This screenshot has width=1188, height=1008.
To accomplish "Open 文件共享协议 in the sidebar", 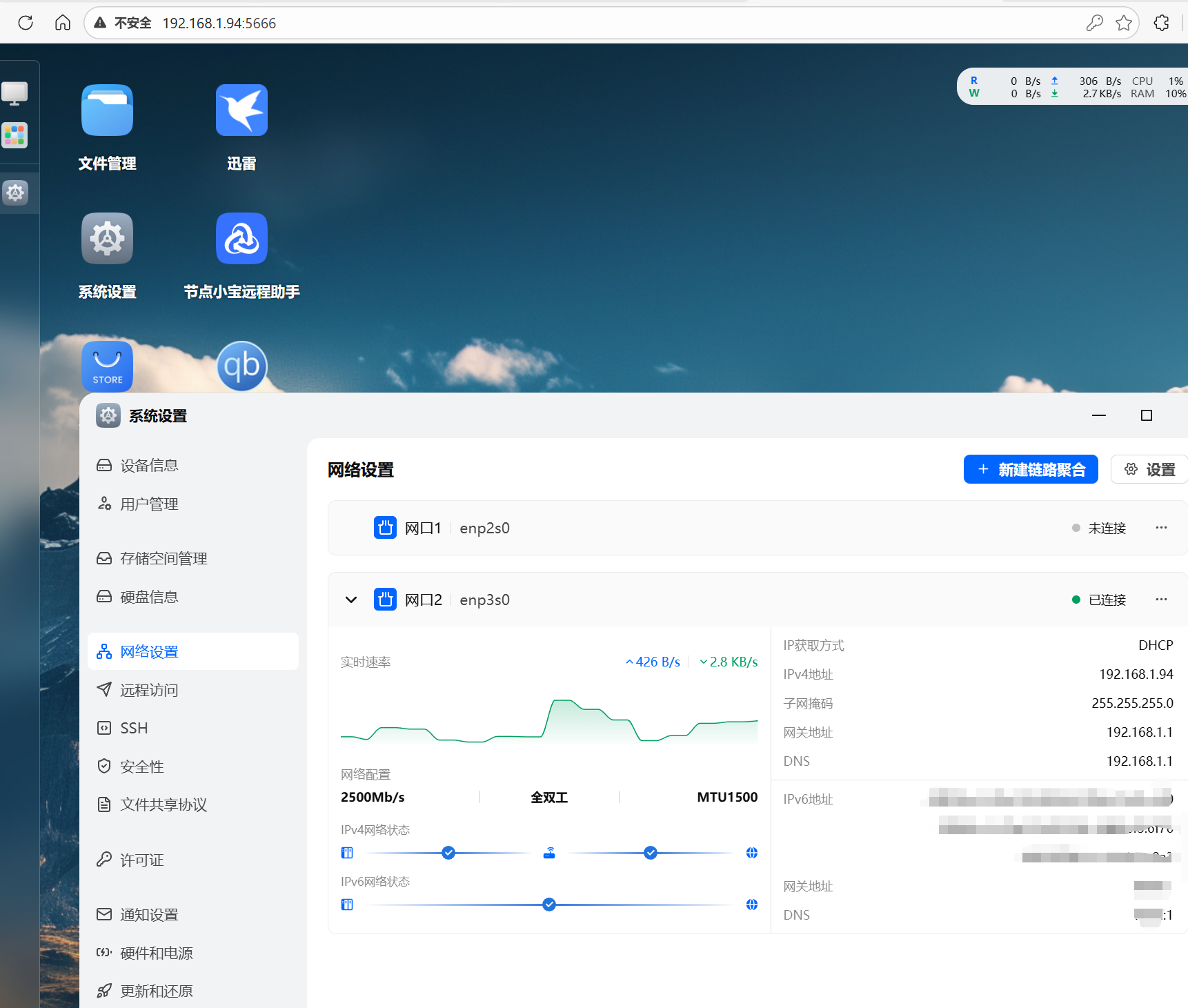I will [x=164, y=804].
